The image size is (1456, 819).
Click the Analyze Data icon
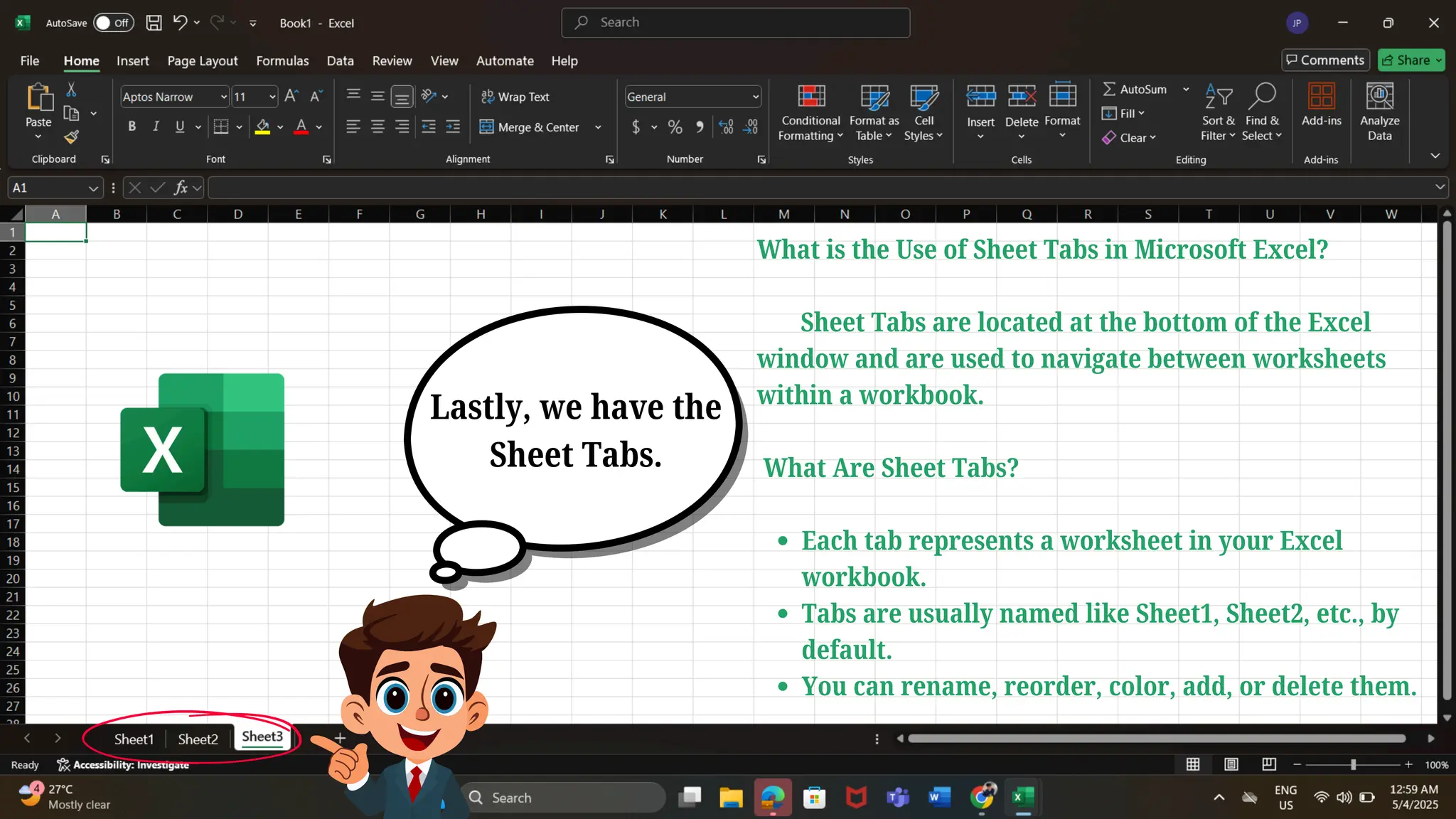tap(1379, 96)
